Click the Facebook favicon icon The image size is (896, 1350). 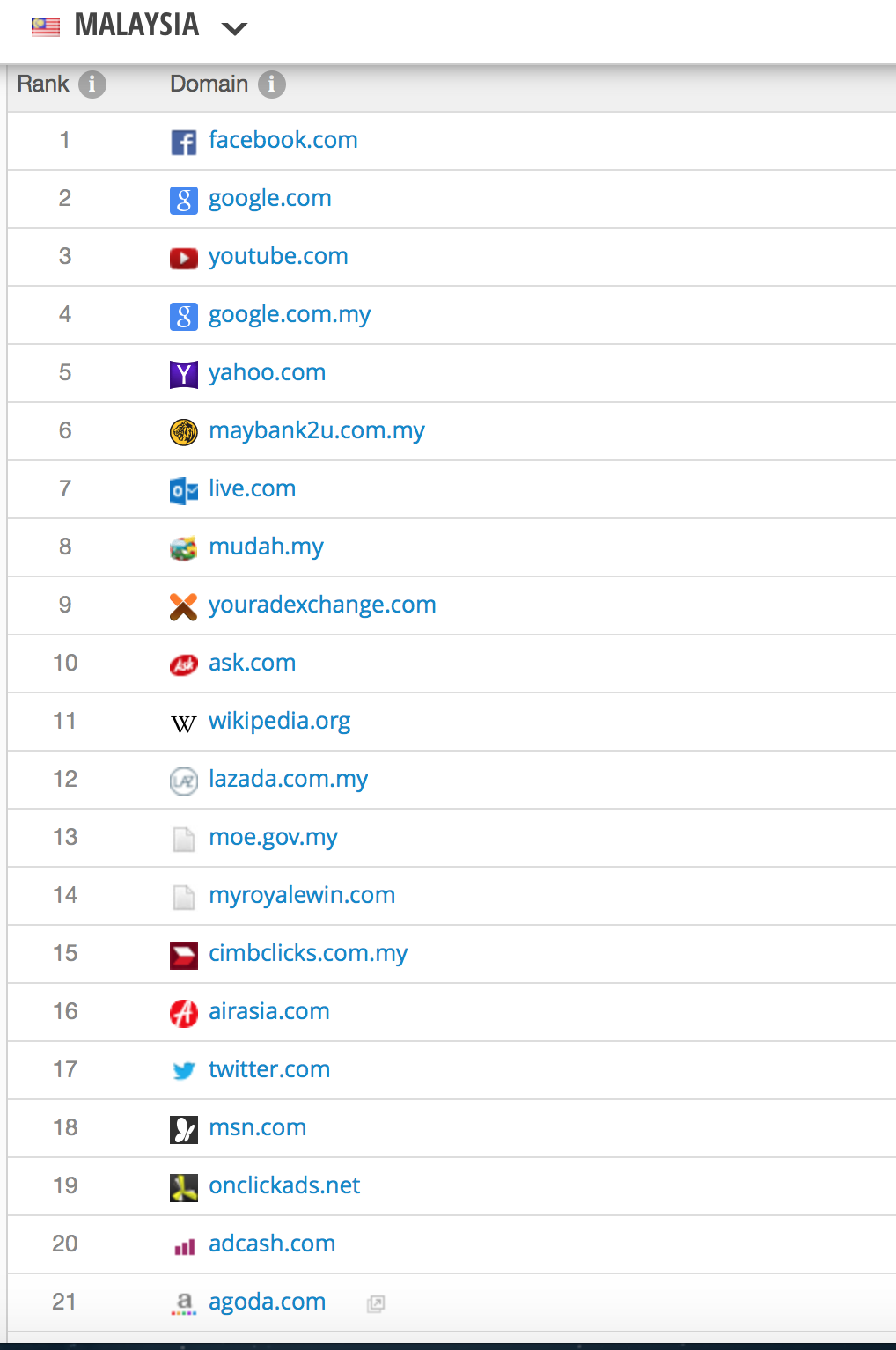tap(183, 142)
